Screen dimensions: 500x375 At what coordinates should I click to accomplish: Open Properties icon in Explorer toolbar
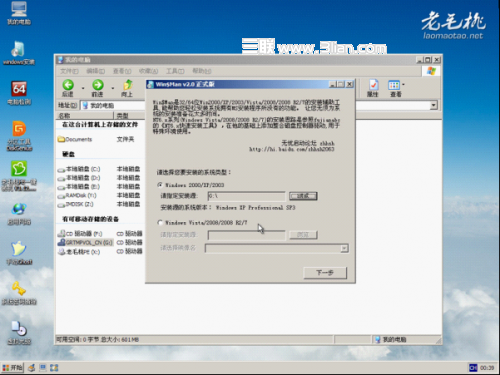tap(373, 89)
